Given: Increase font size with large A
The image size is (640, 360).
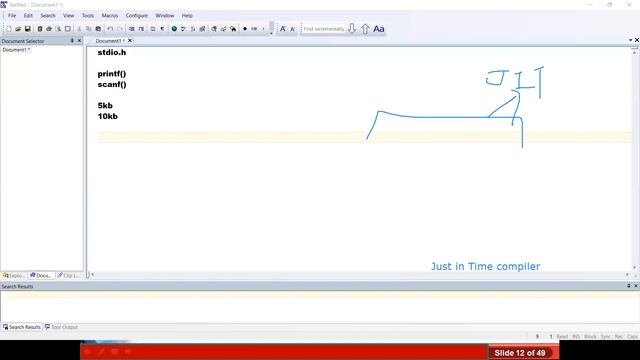Looking at the screenshot, I should tap(282, 29).
